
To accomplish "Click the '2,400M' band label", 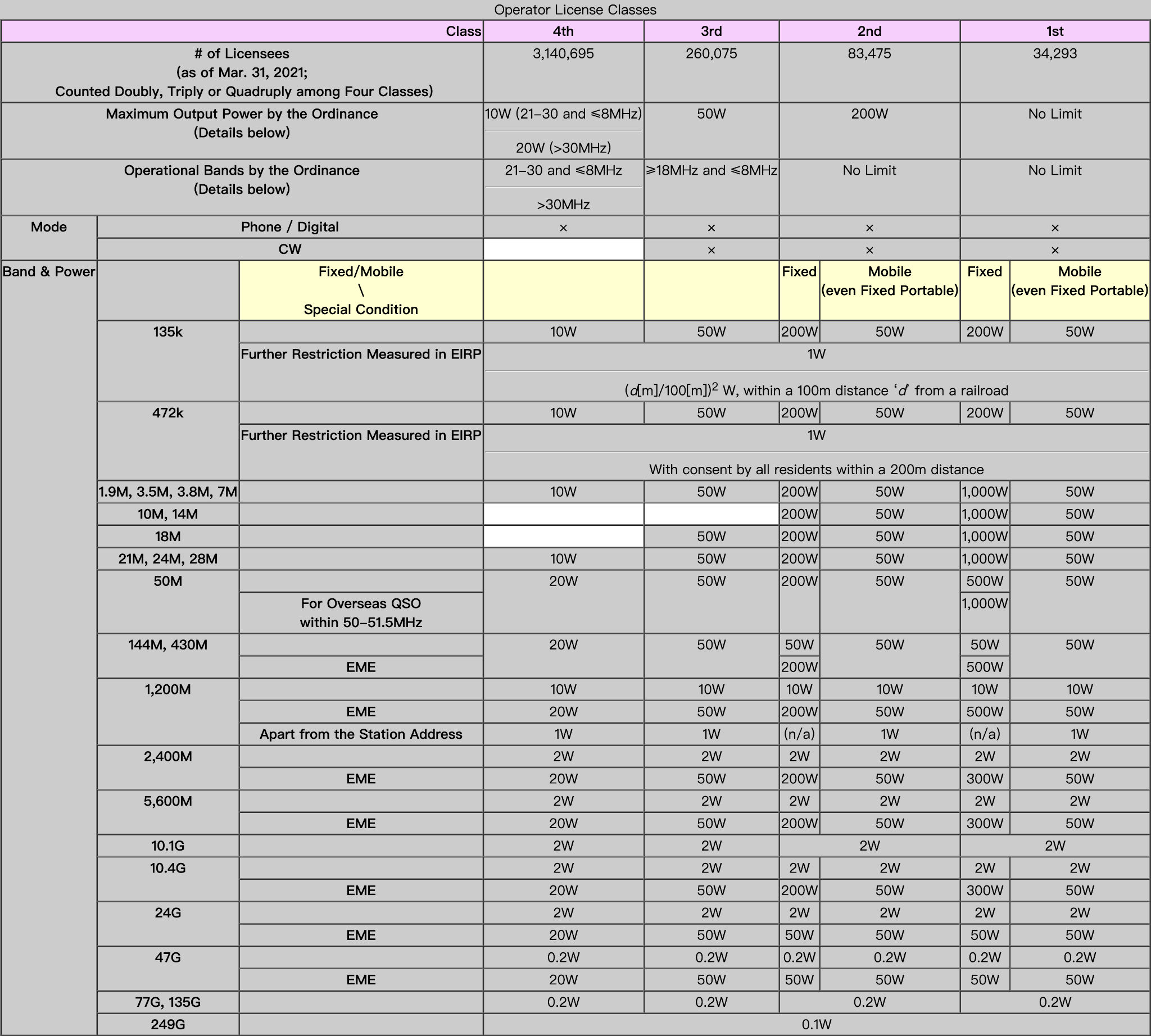I will tap(168, 767).
